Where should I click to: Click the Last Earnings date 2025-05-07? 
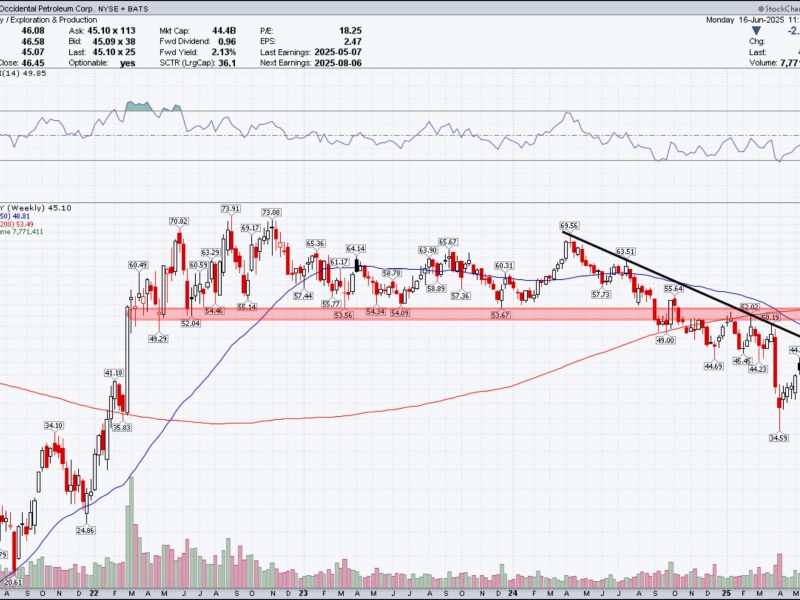point(338,52)
